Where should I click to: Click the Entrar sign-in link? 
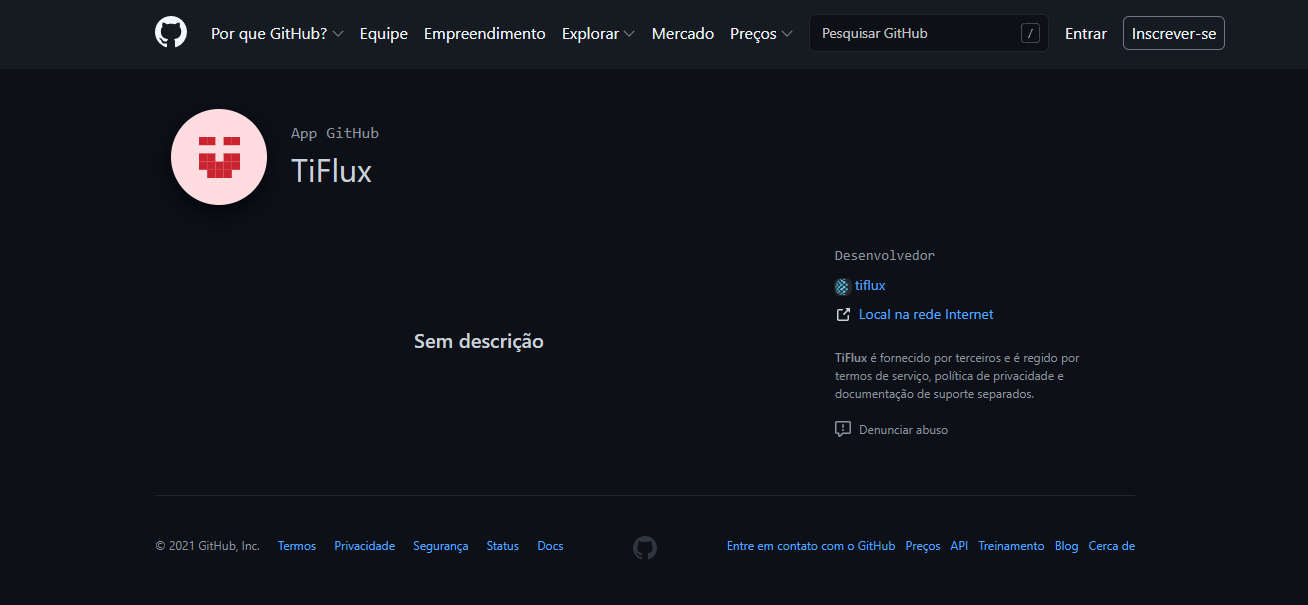click(1086, 34)
